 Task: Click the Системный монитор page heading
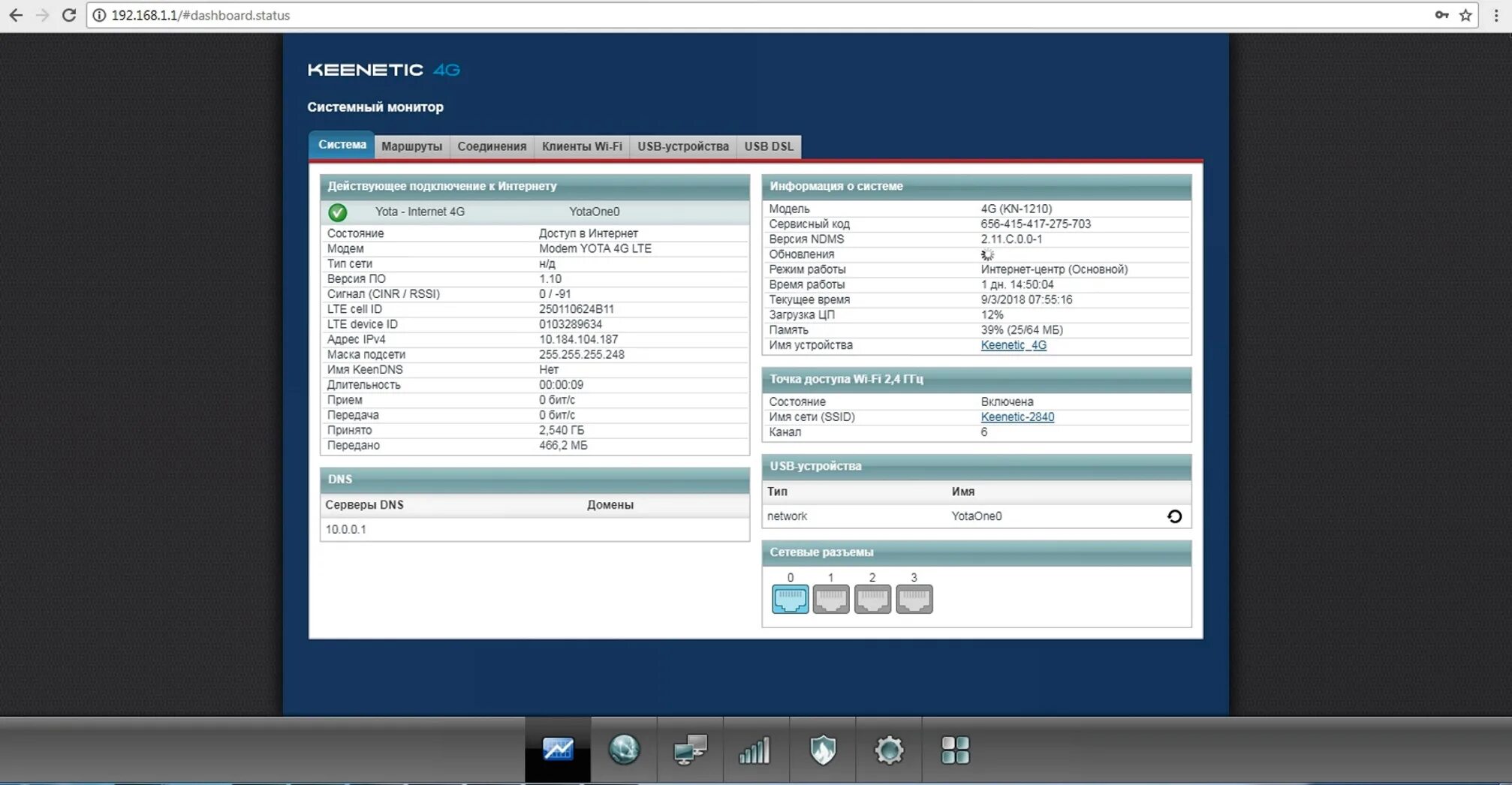coord(375,107)
